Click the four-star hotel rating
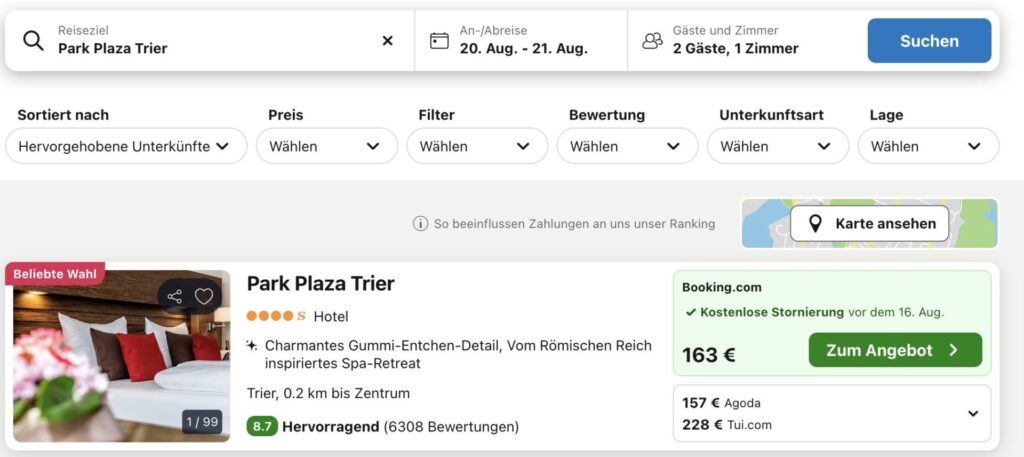This screenshot has width=1024, height=457. coord(276,316)
